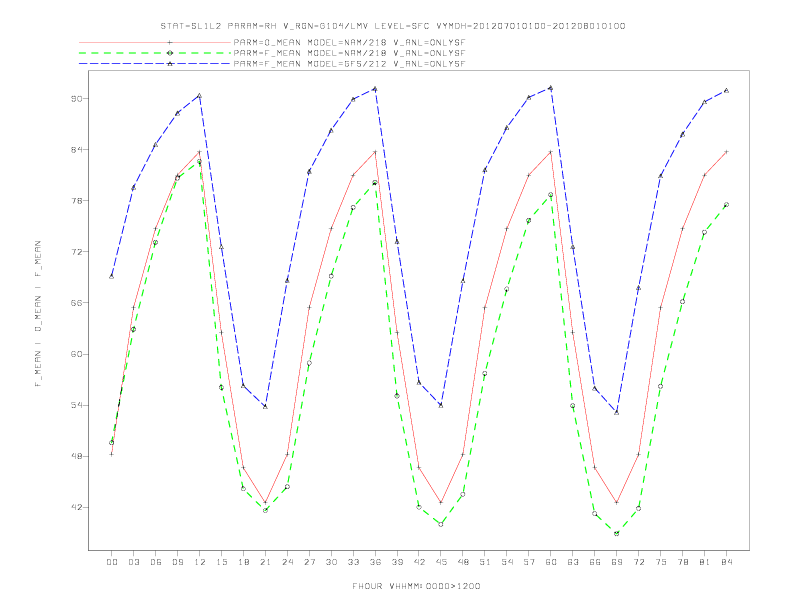Click x-axis tick label 30
Image resolution: width=792 pixels, height=612 pixels.
pyautogui.click(x=331, y=562)
